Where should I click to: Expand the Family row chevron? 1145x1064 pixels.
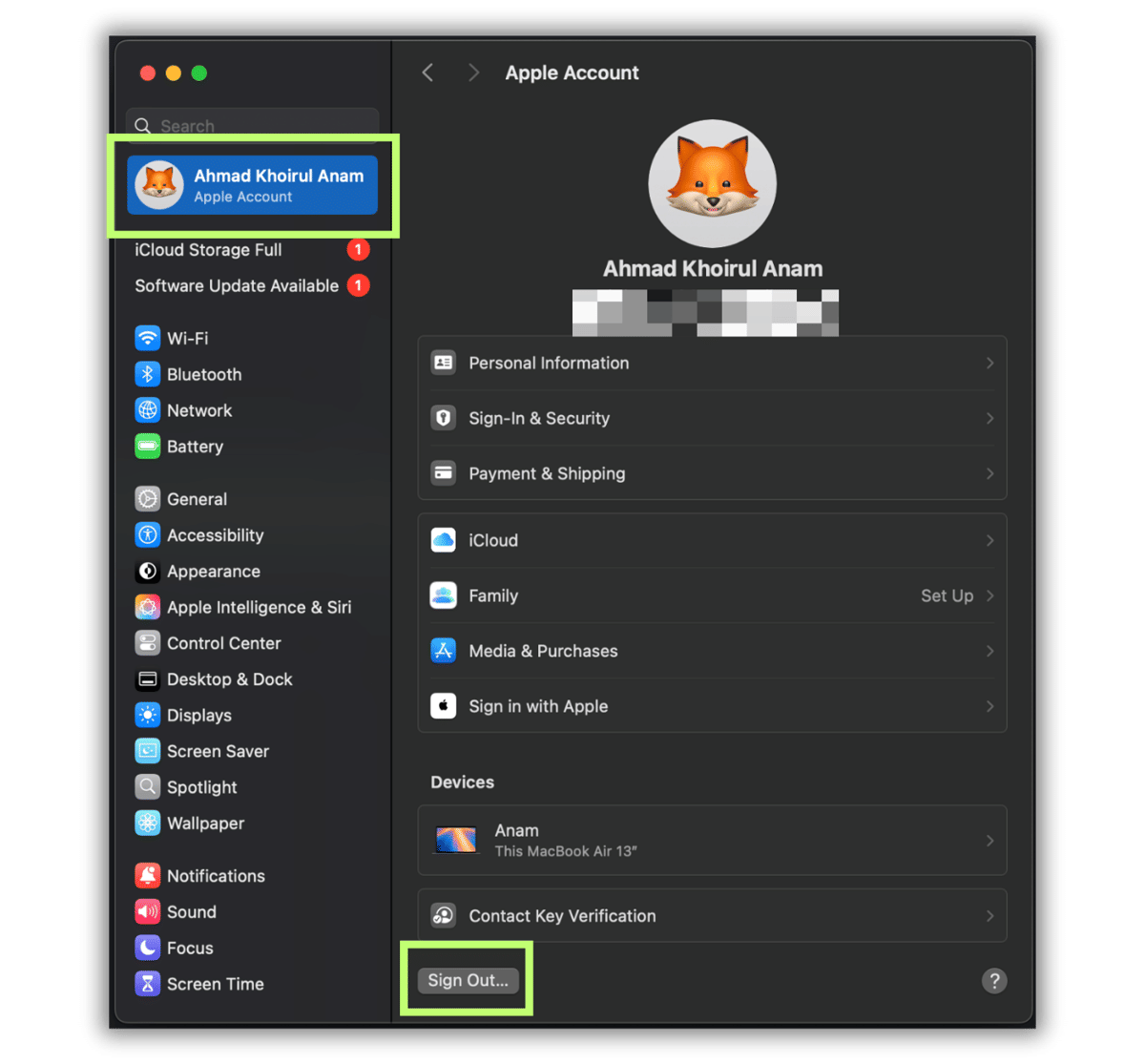989,595
